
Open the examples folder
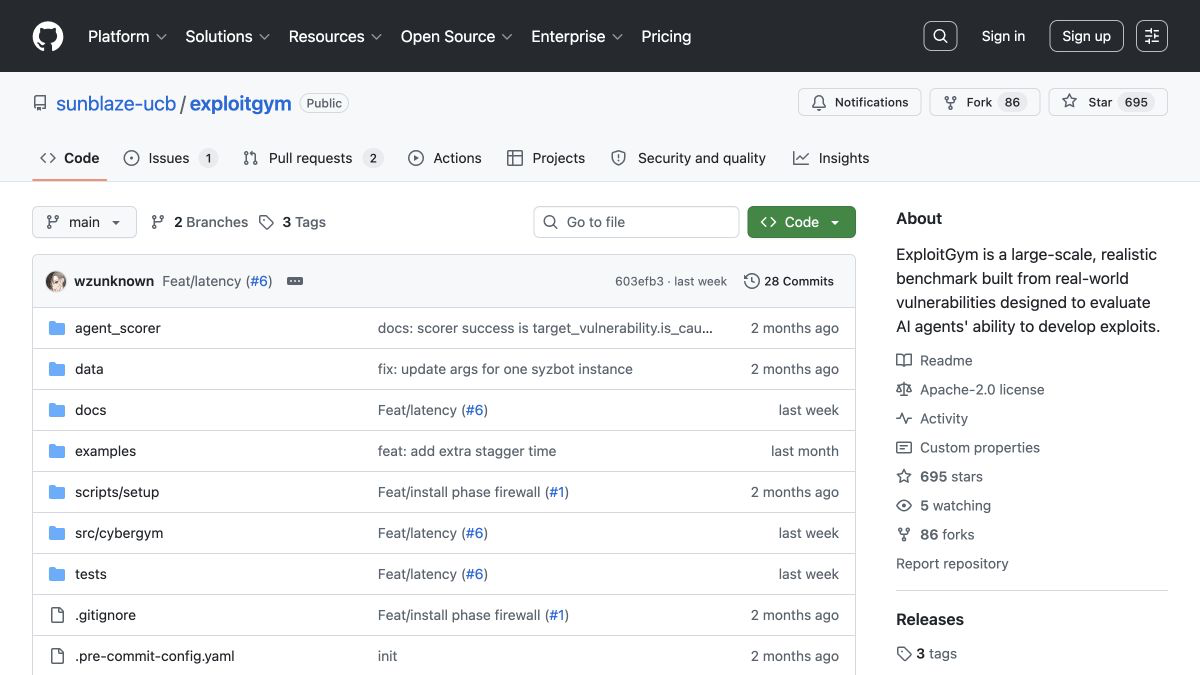pos(105,451)
